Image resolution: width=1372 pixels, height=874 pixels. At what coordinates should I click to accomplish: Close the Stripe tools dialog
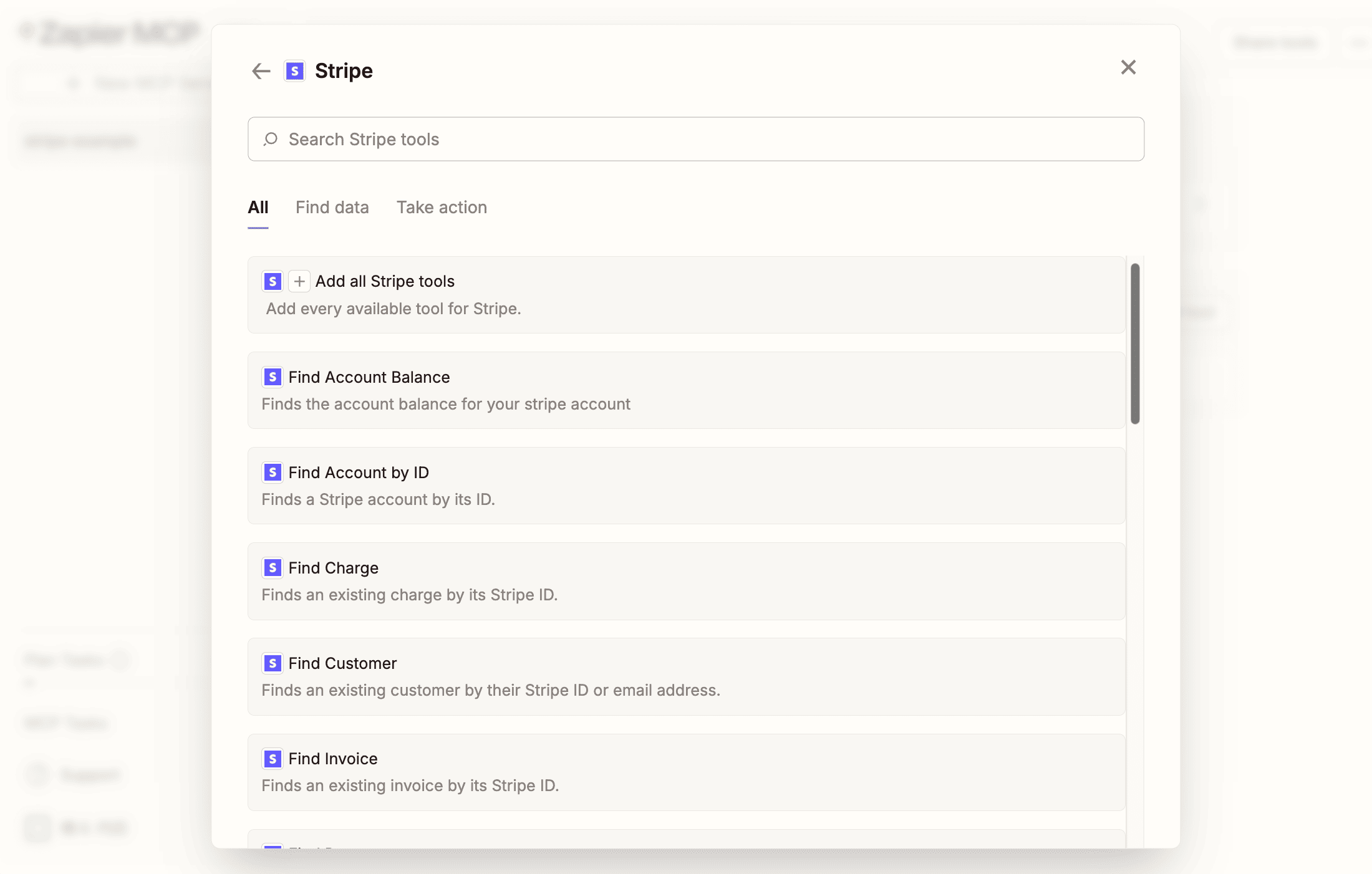pyautogui.click(x=1128, y=67)
